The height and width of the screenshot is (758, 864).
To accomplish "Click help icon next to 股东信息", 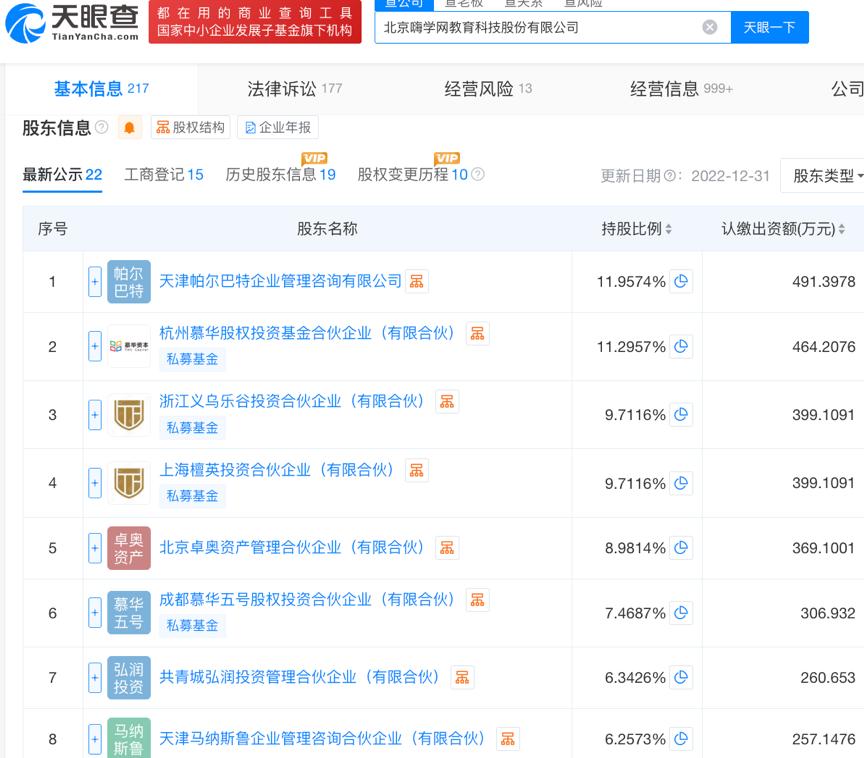I will (x=102, y=127).
